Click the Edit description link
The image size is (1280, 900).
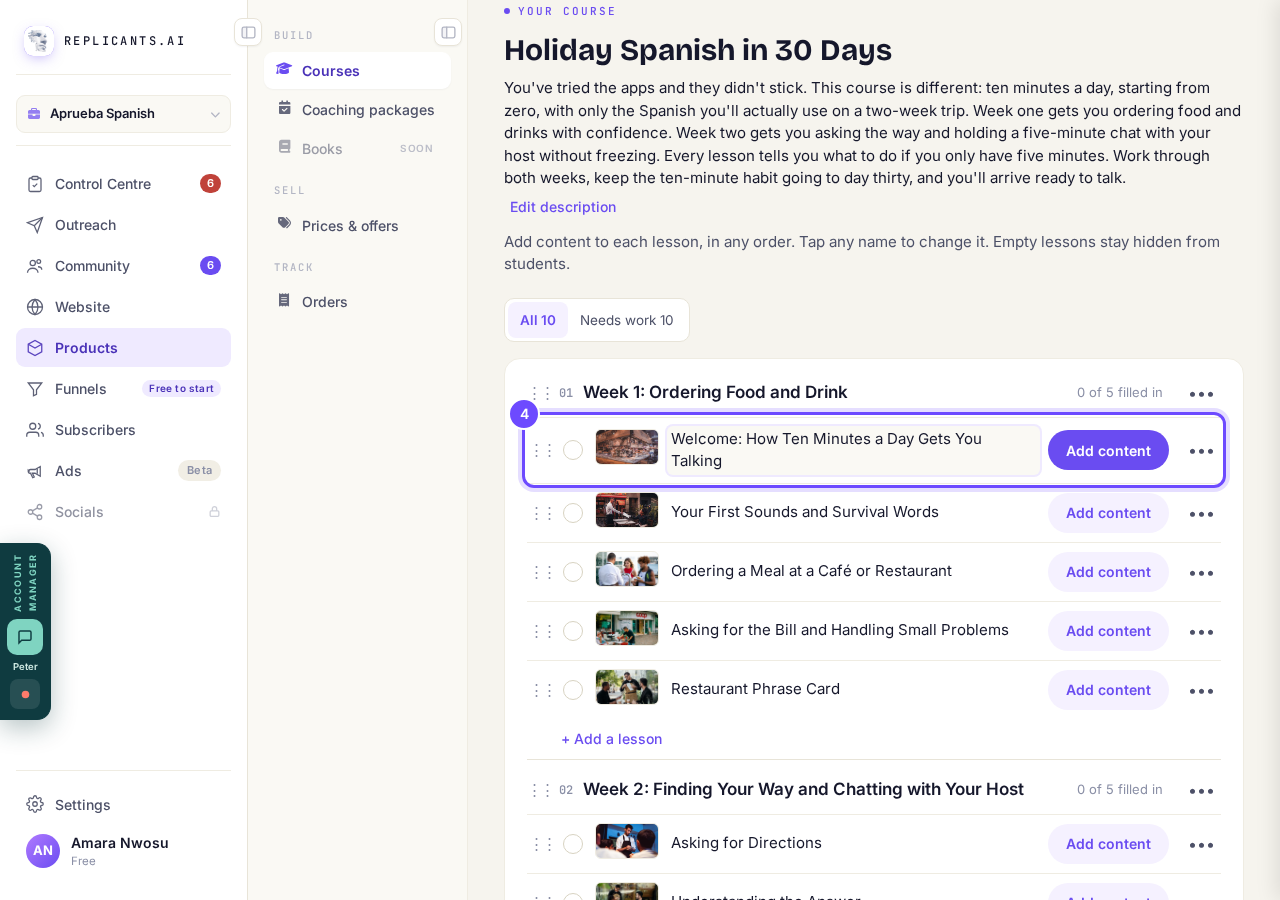[563, 207]
